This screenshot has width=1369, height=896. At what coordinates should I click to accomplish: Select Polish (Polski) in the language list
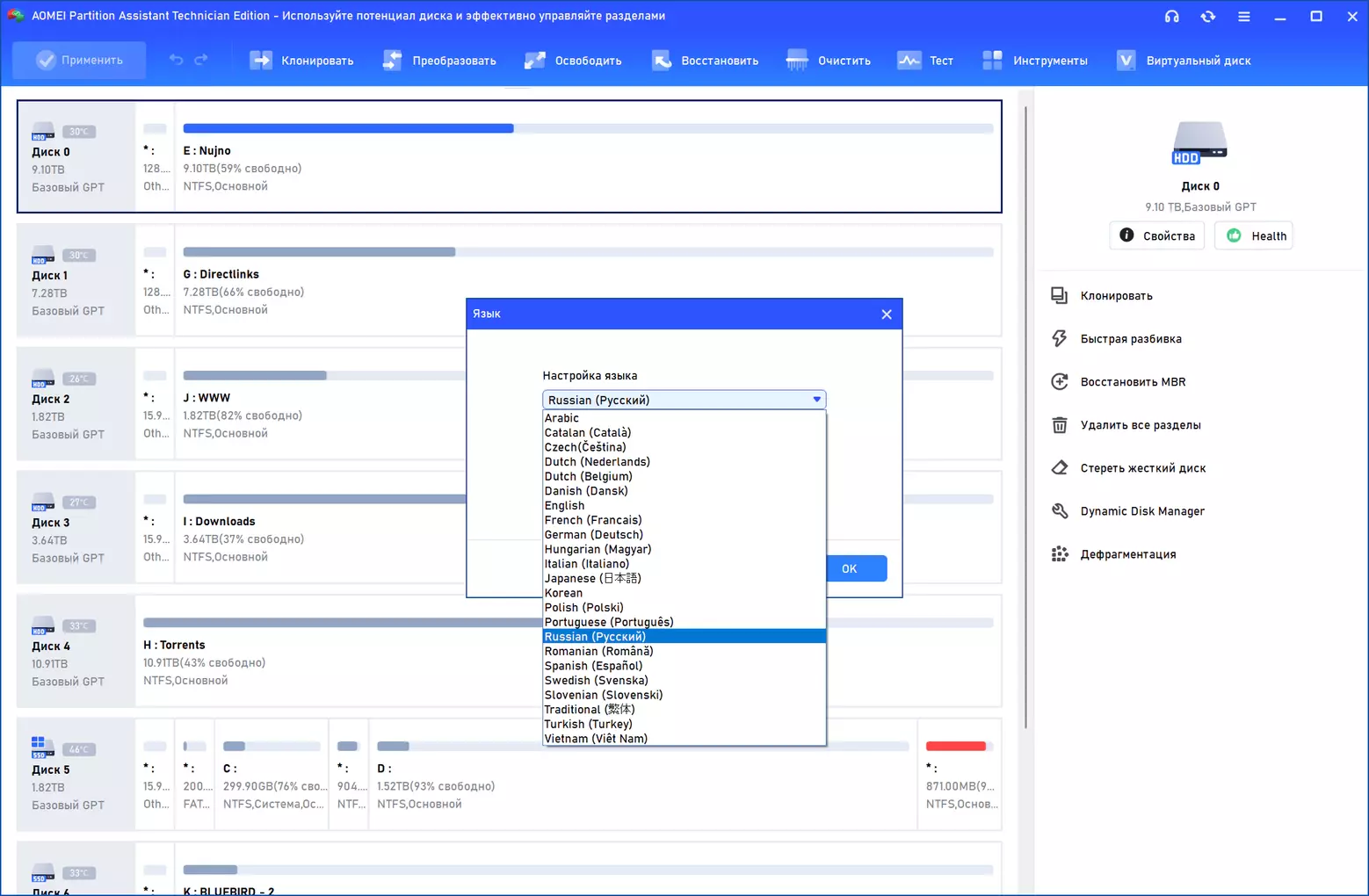click(x=684, y=607)
